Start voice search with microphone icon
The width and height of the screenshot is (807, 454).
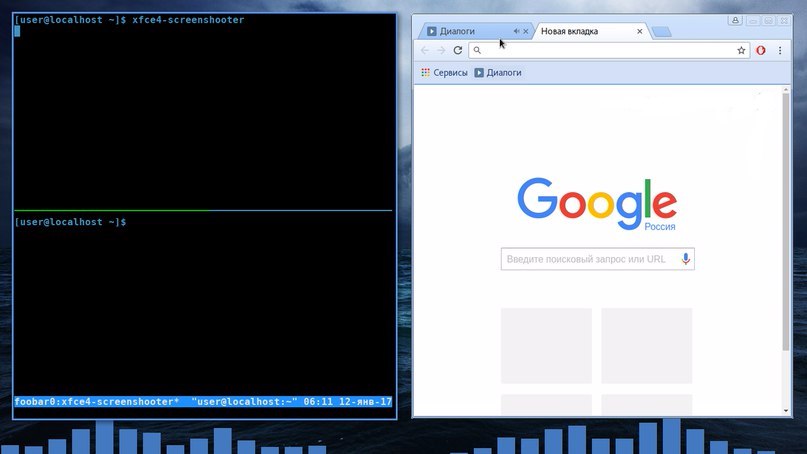[x=686, y=259]
